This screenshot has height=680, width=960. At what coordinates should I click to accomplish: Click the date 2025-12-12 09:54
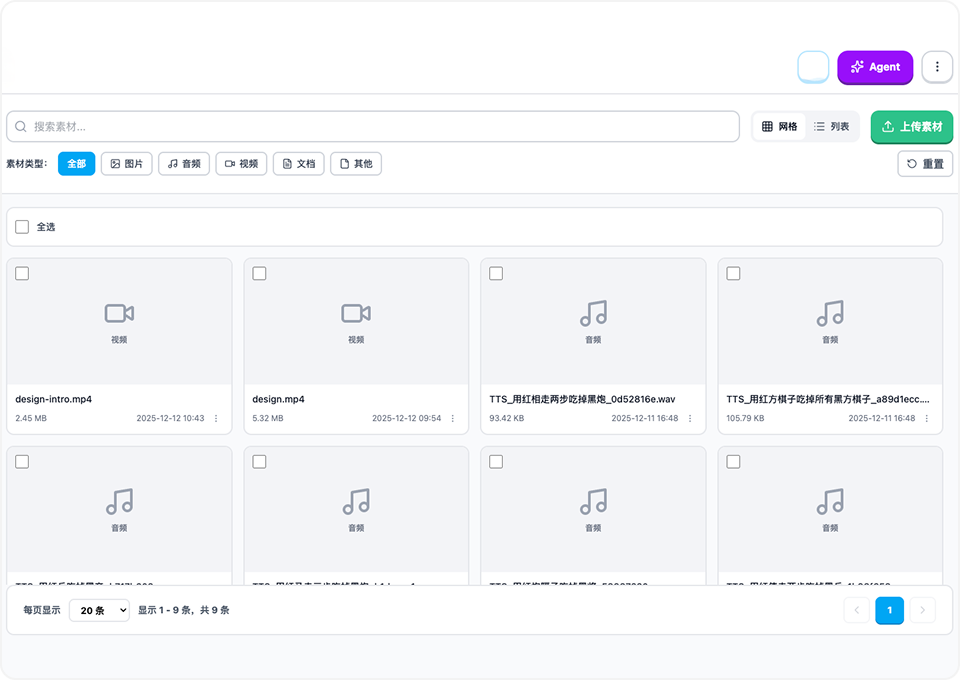coord(407,418)
